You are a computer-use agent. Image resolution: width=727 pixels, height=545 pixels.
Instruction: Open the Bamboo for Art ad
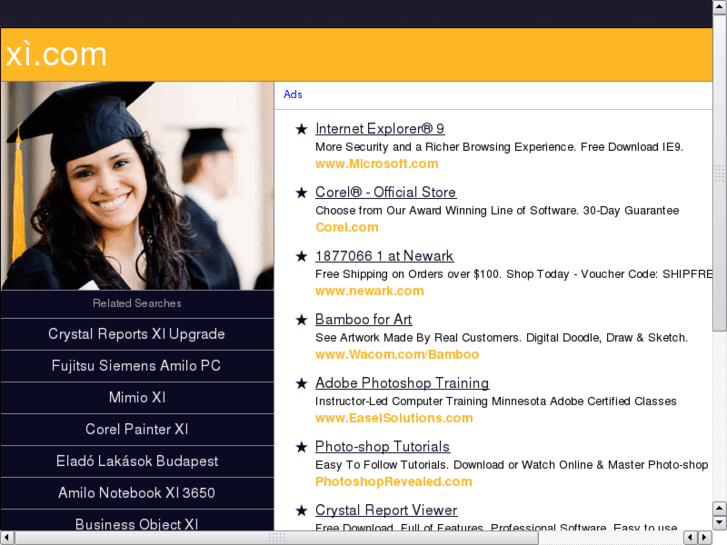click(364, 319)
